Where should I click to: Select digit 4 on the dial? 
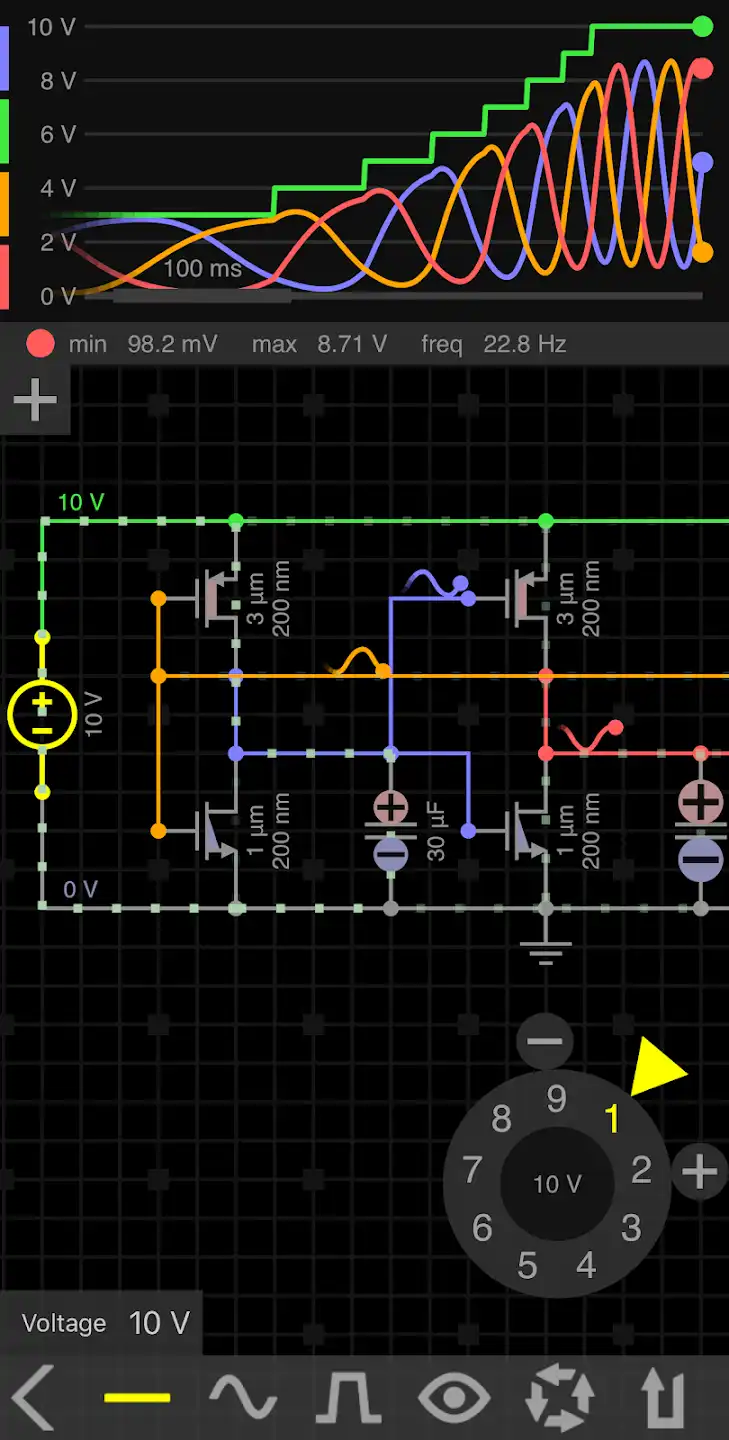[586, 1265]
